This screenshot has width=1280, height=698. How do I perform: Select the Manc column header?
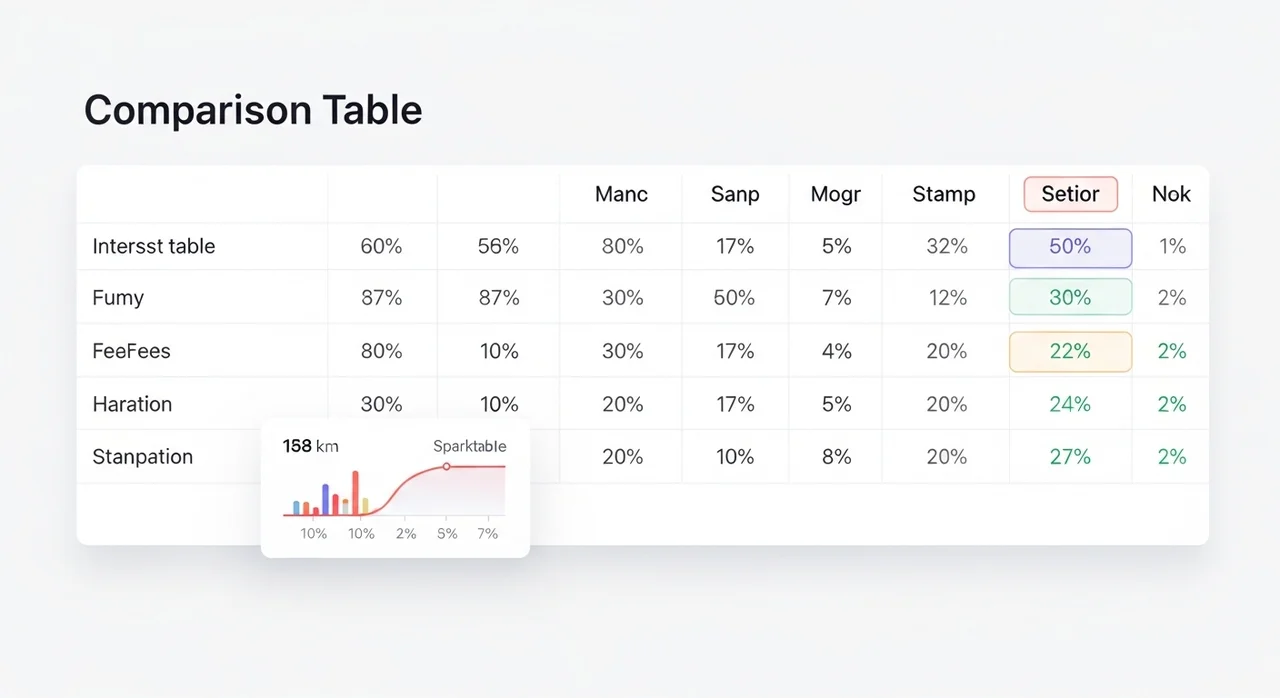pyautogui.click(x=621, y=194)
